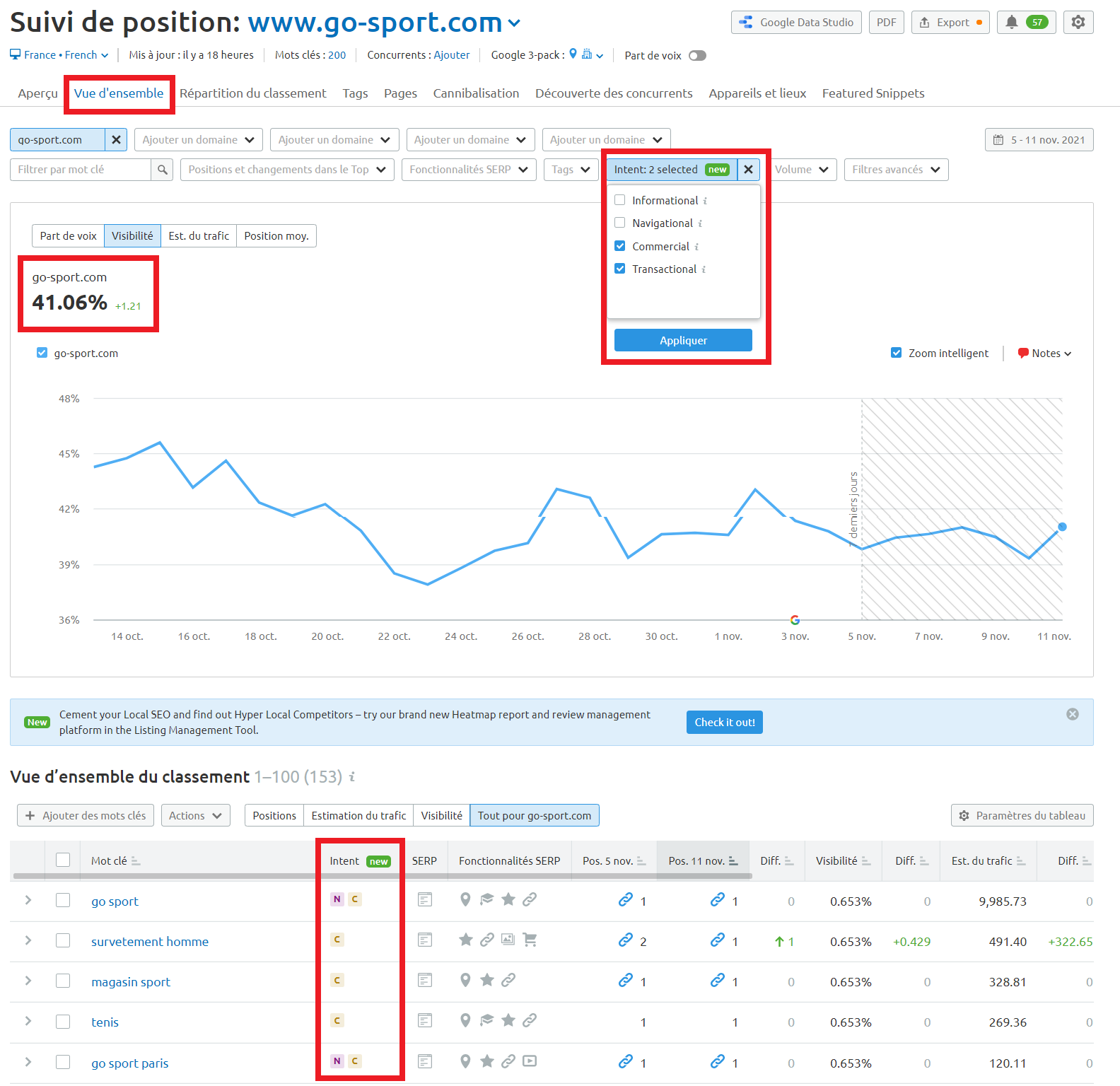Open Fonctionnalités SERP filter dropdown
Viewport: 1120px width, 1086px height.
(x=469, y=170)
